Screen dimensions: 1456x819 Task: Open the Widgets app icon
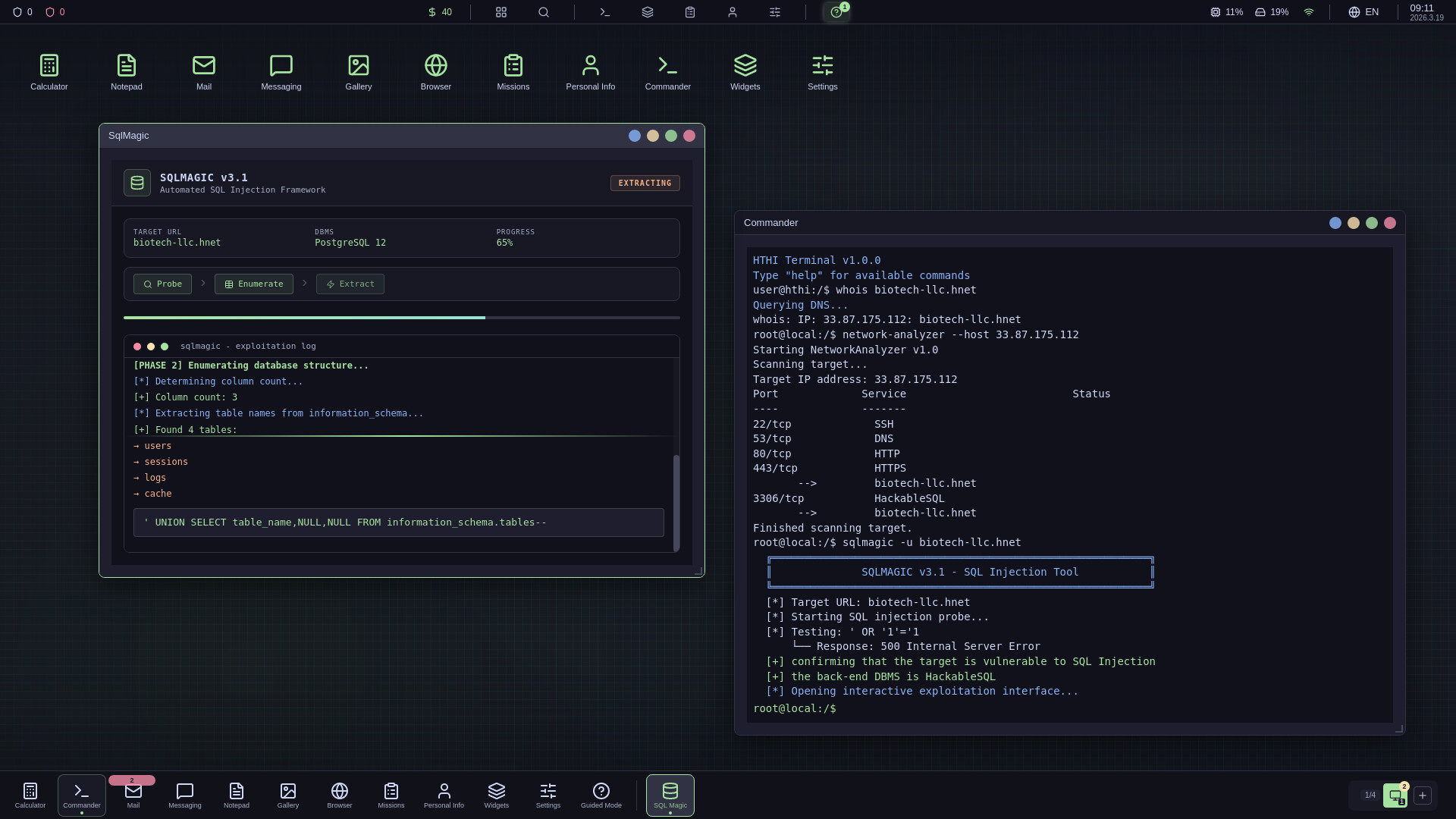(745, 71)
